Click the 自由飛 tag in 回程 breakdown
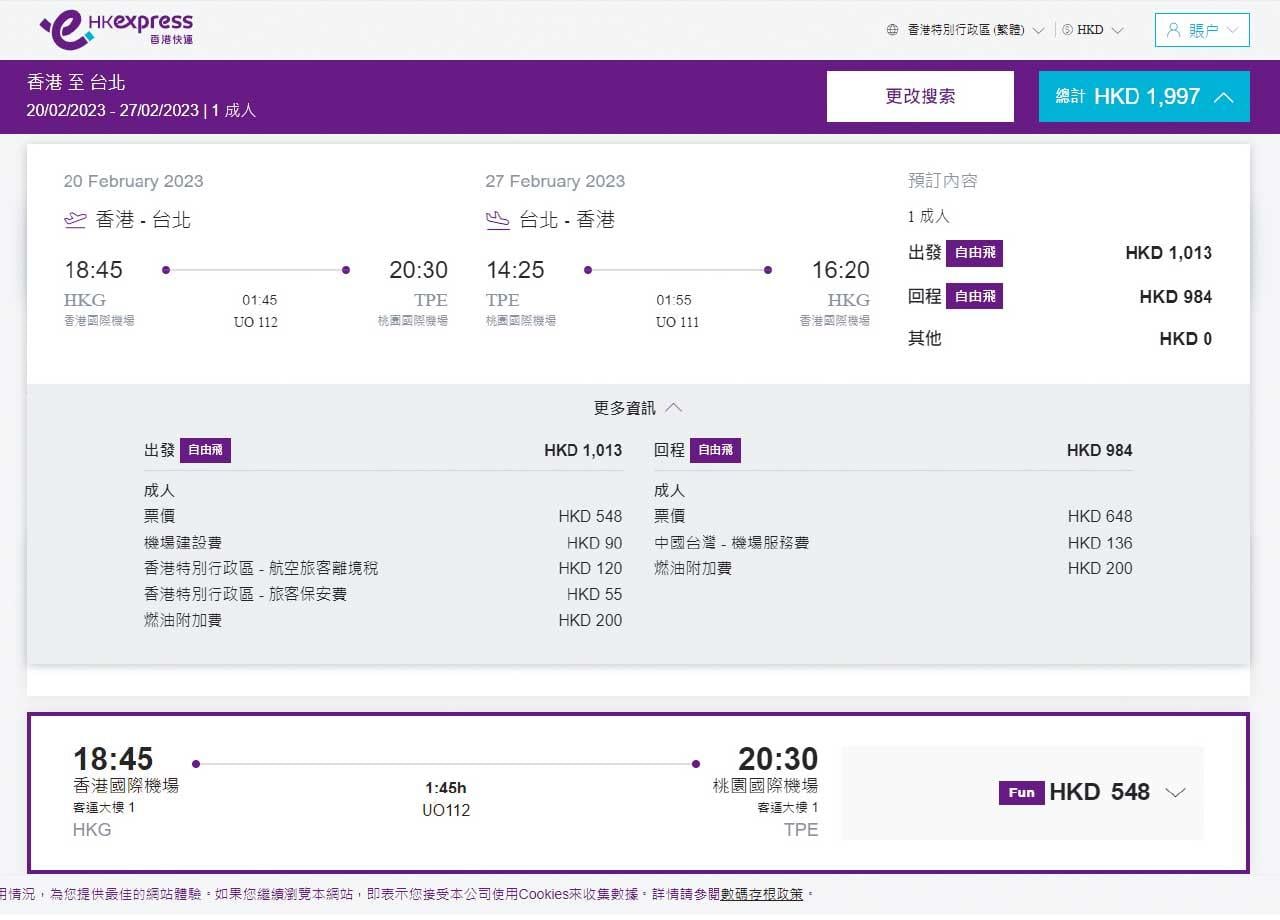1280x920 pixels. click(715, 450)
